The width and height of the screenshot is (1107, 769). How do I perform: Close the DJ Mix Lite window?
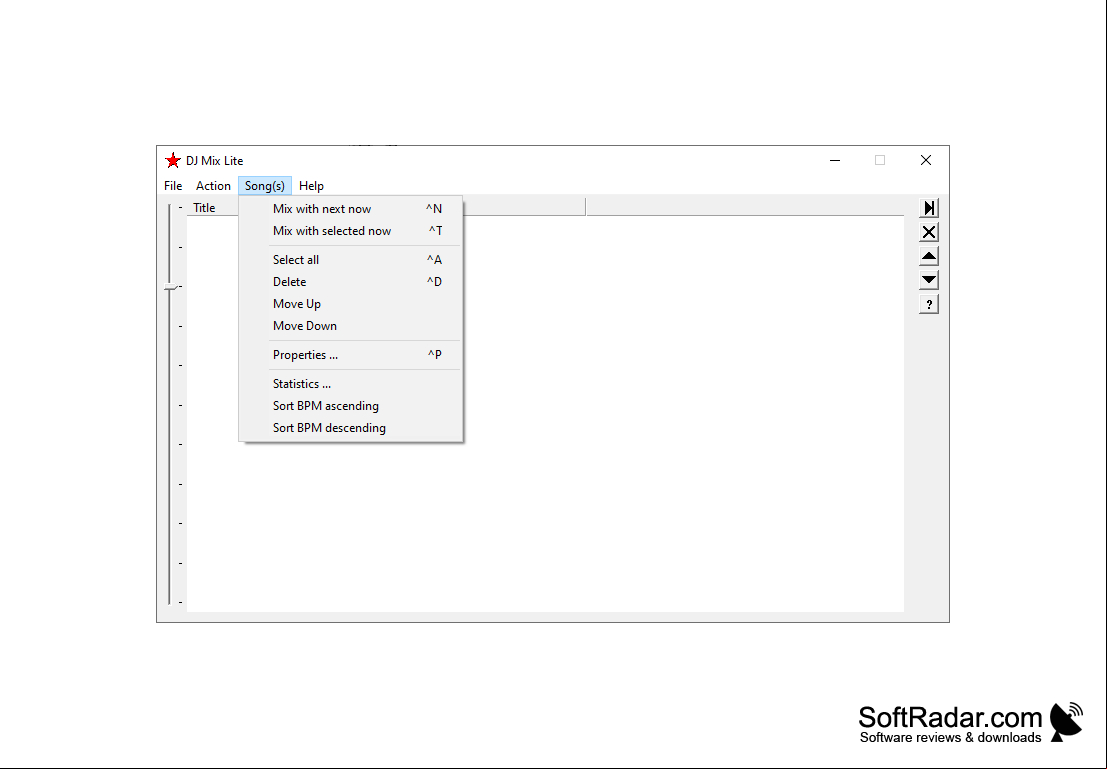click(x=926, y=160)
